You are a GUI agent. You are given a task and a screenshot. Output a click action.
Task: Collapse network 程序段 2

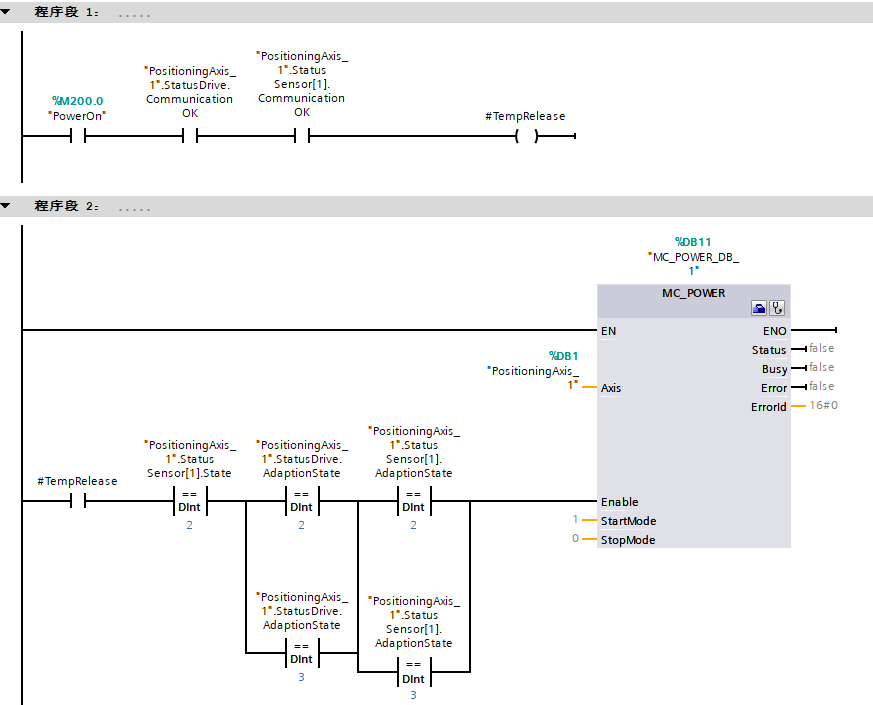pyautogui.click(x=7, y=206)
